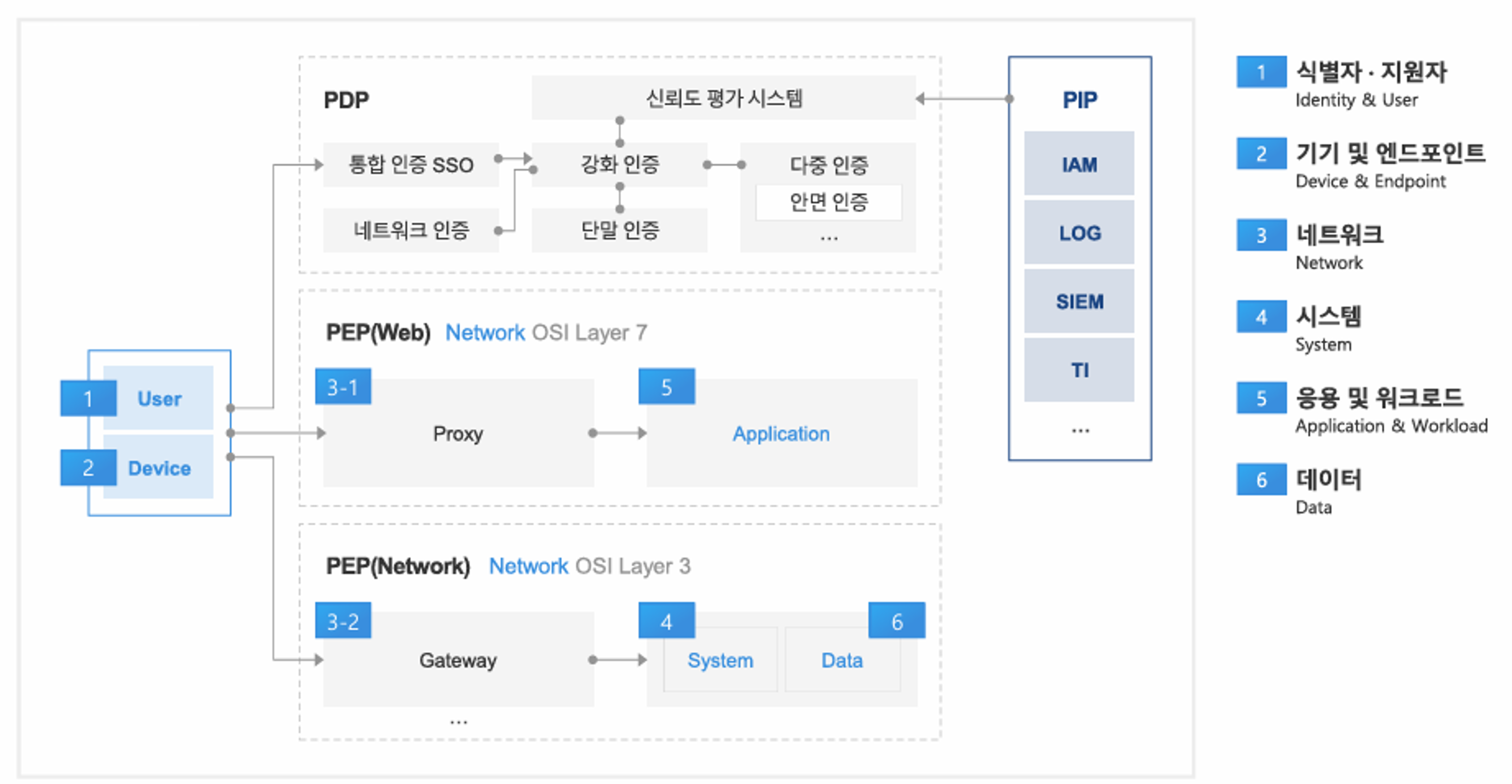Click legend badge 5 beside 응용 및 워크로드
The height and width of the screenshot is (784, 1512).
pos(1261,398)
